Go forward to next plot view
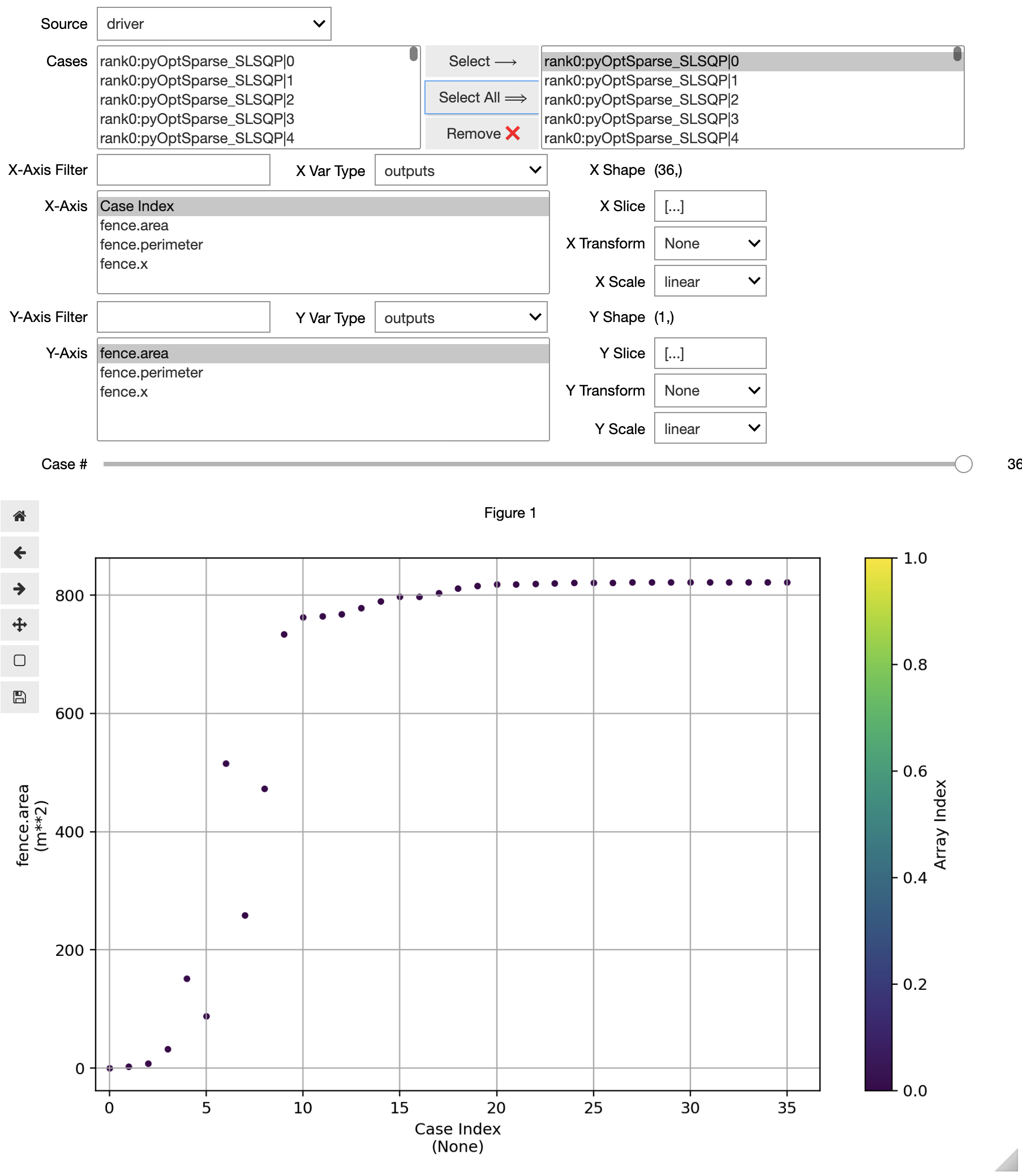 tap(19, 589)
